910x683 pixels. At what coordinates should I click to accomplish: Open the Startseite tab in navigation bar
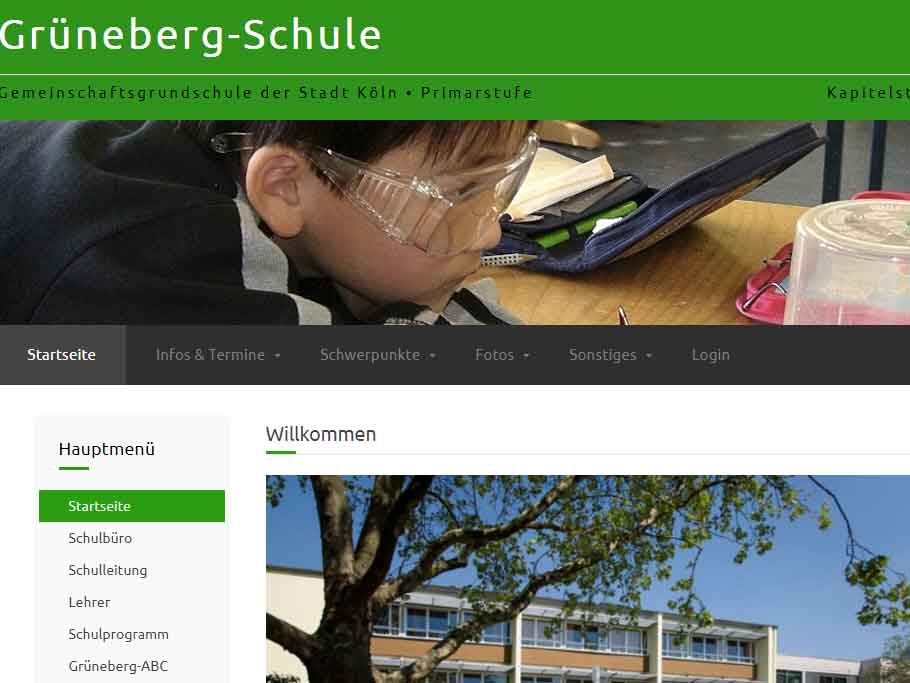[62, 355]
